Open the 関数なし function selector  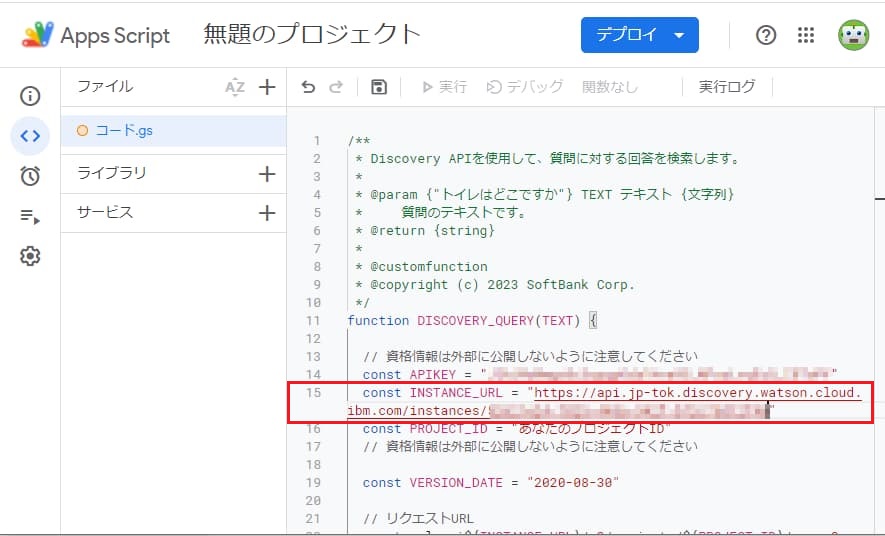pos(610,87)
